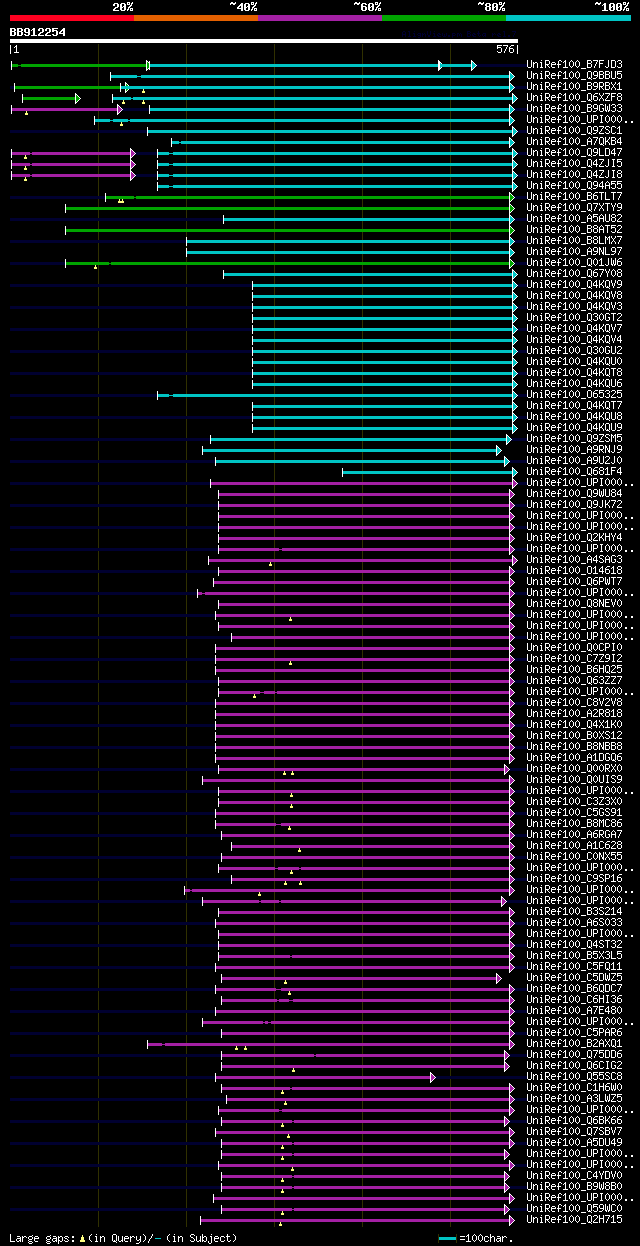Open hit UniRef100_B9GW33
Screen dimensions: 640x1246
pyautogui.click(x=574, y=108)
